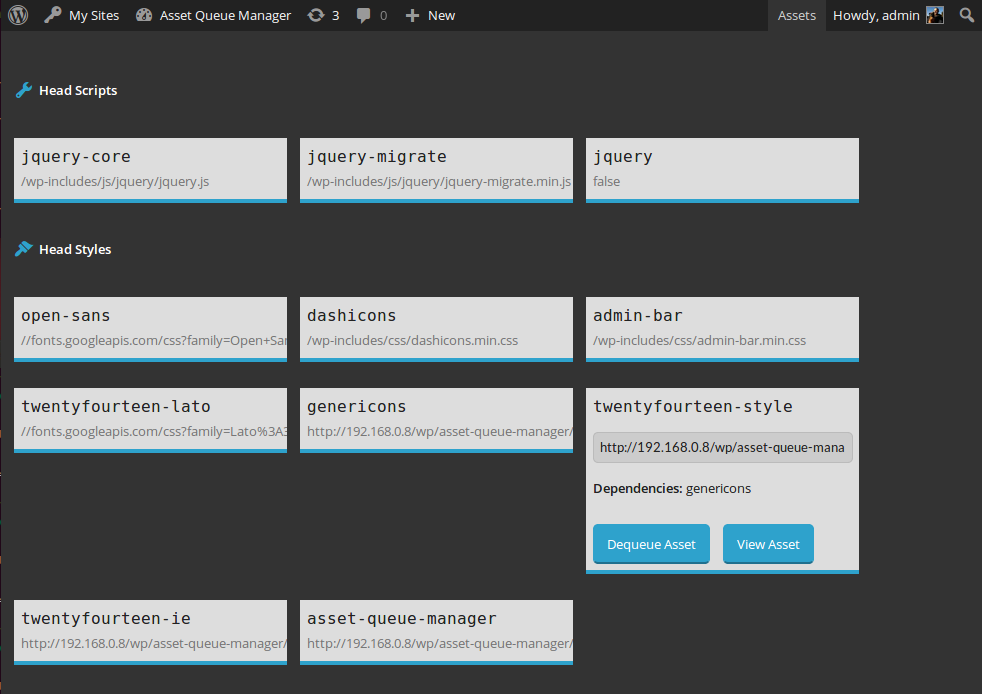Click the 3 pending updates count
The image size is (982, 694).
(x=336, y=16)
